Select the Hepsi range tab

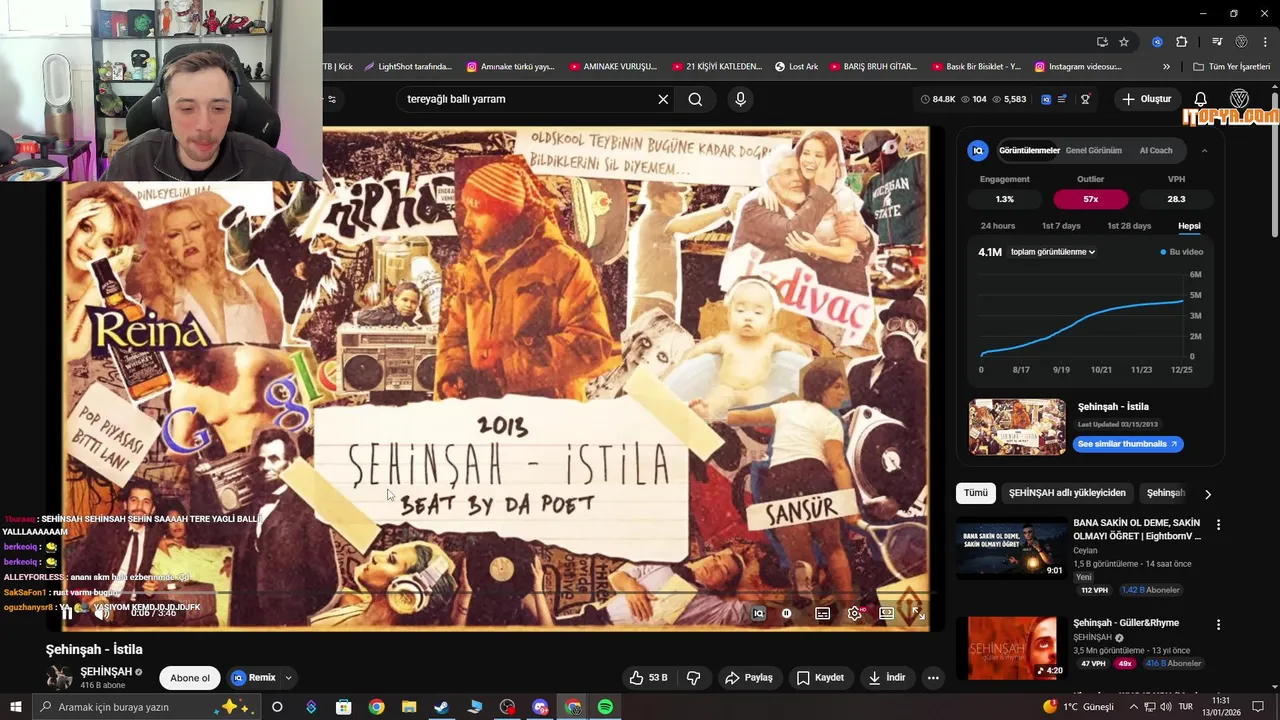[1189, 226]
